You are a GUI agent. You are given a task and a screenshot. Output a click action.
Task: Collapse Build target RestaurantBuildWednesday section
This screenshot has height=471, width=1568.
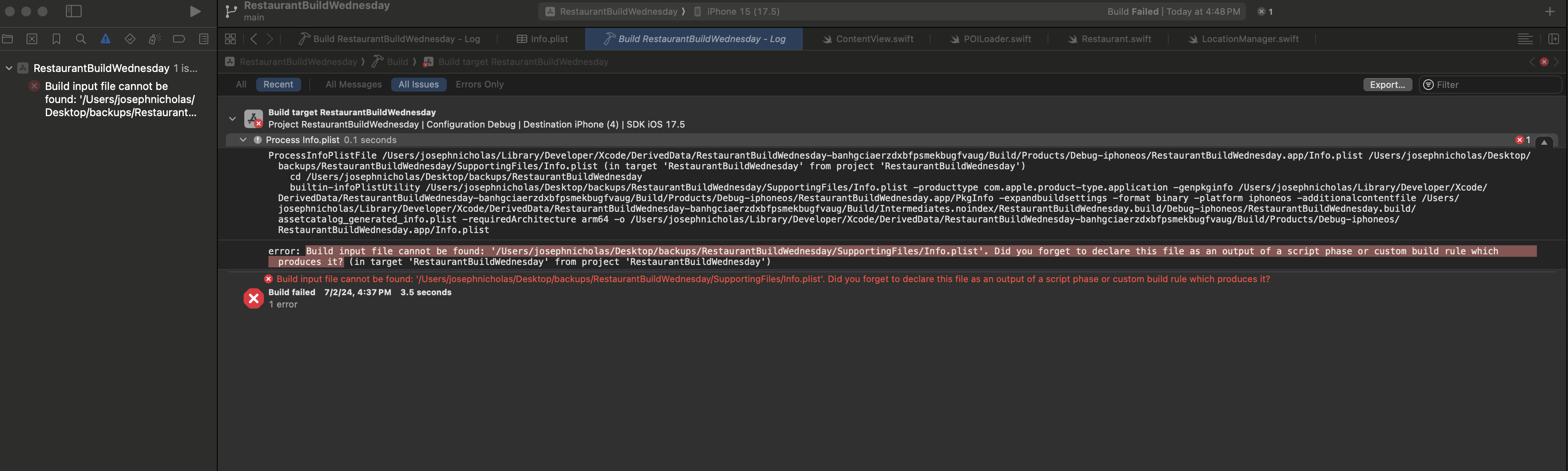[x=232, y=119]
